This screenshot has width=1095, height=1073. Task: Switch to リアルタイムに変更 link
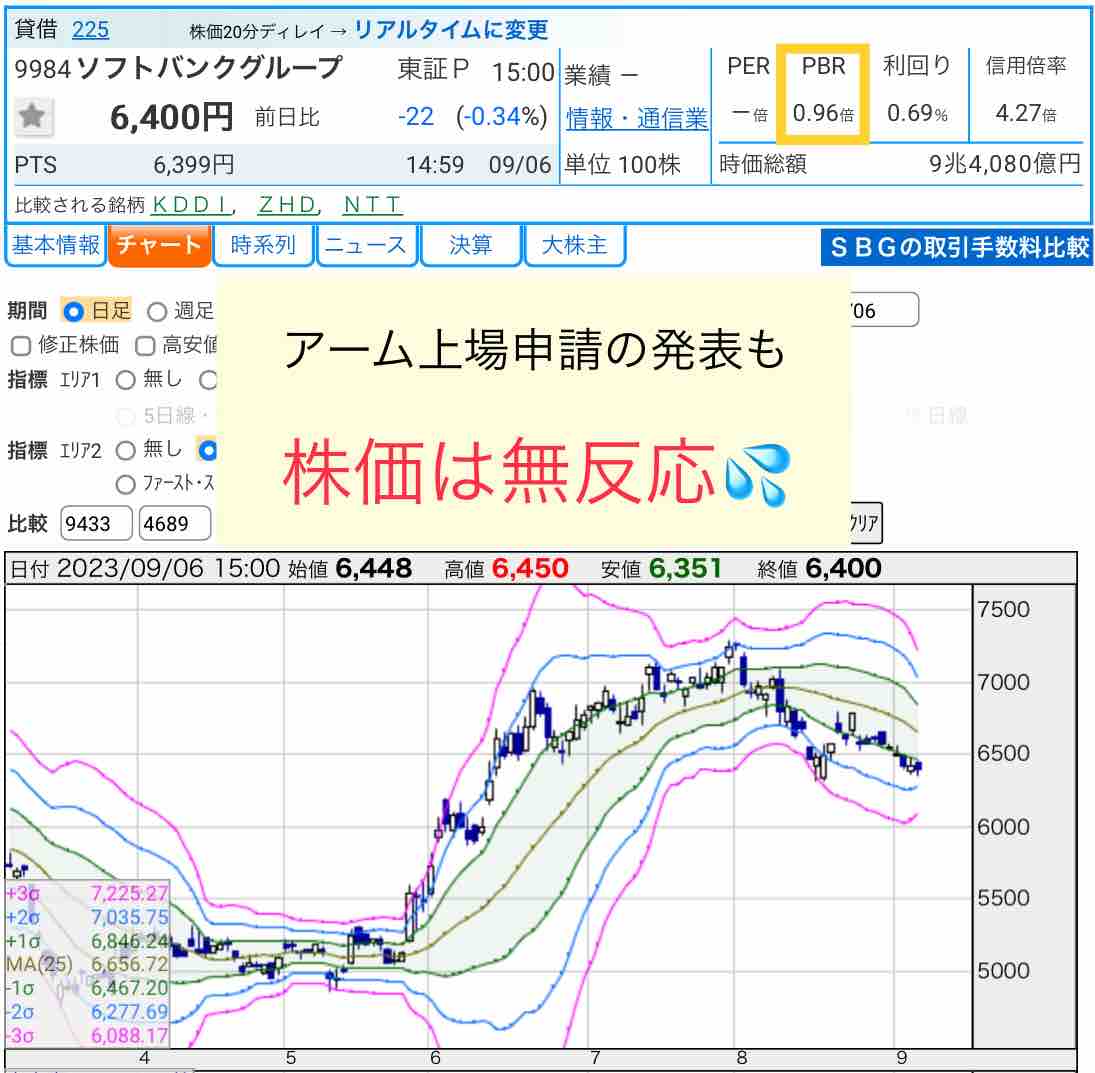(451, 29)
